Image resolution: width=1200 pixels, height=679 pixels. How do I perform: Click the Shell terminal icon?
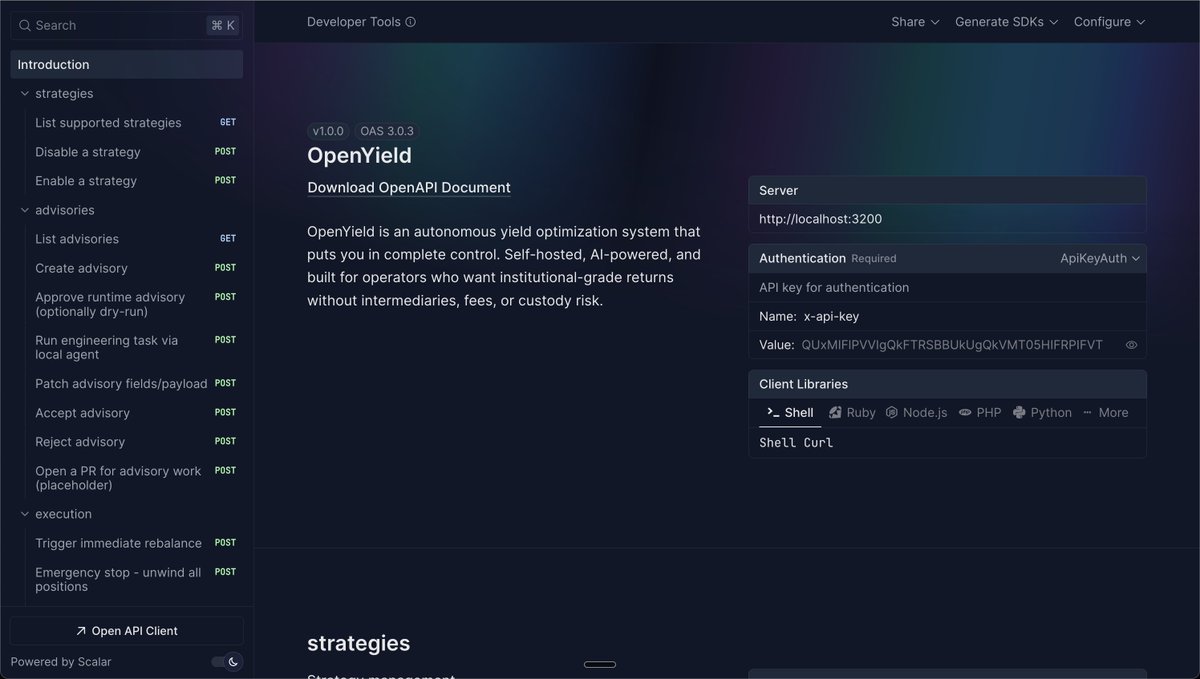(773, 412)
